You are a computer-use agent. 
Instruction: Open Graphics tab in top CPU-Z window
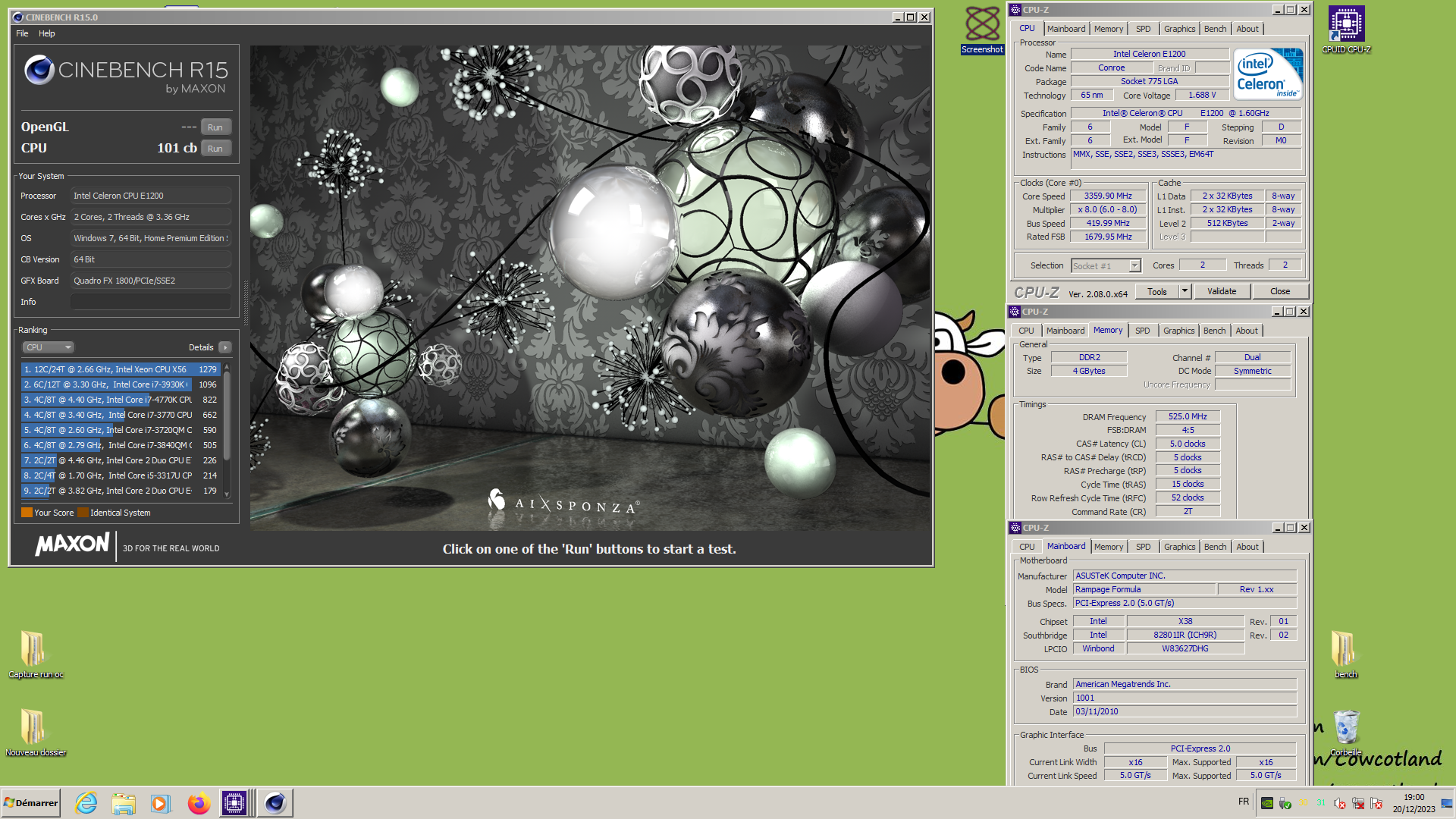point(1179,29)
